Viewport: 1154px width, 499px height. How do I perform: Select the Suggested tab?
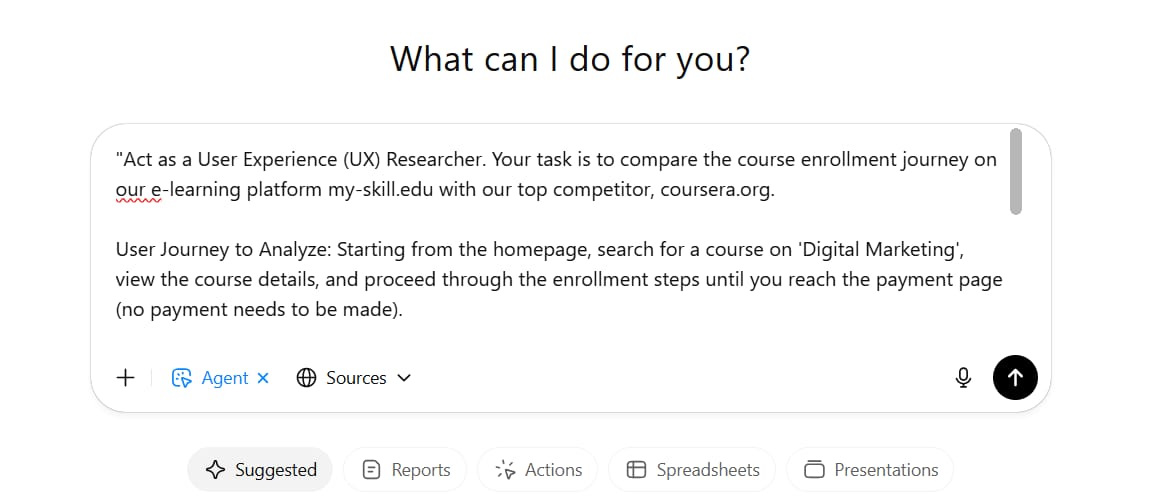click(x=260, y=470)
